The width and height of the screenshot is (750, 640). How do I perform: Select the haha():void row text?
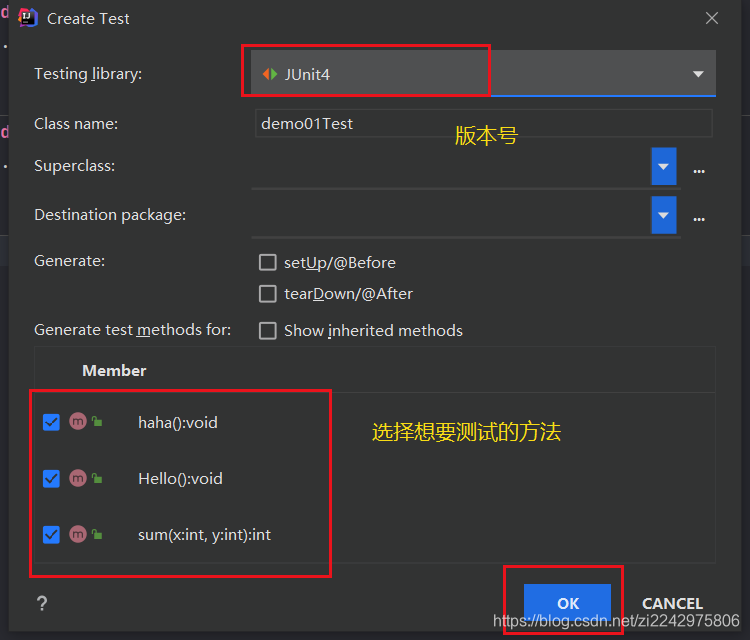click(x=177, y=422)
